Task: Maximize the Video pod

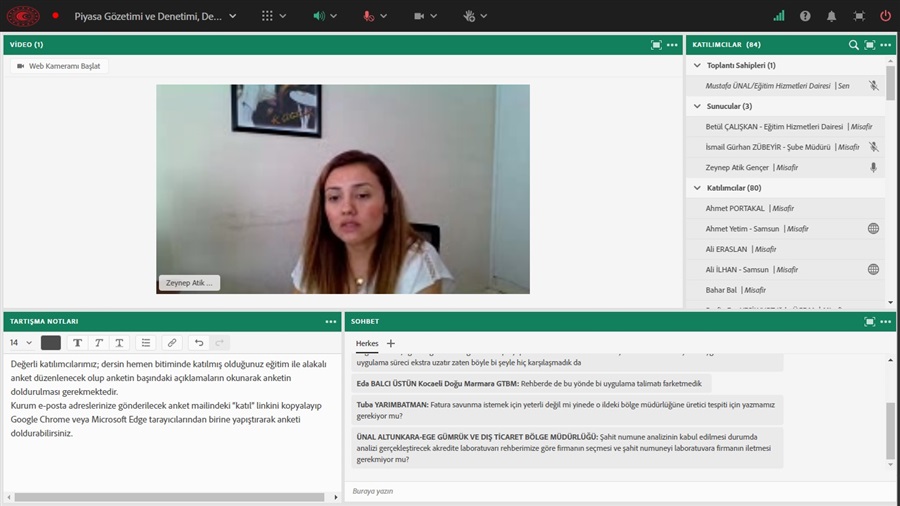Action: pos(656,45)
